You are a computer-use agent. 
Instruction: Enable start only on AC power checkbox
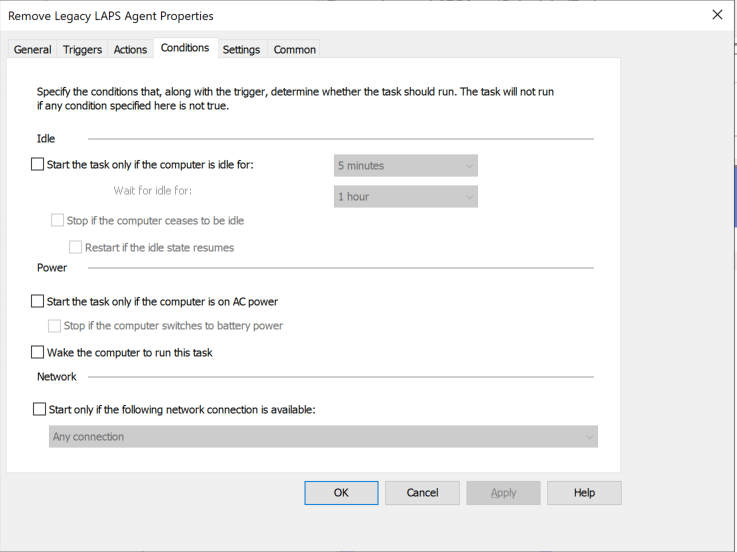point(38,301)
